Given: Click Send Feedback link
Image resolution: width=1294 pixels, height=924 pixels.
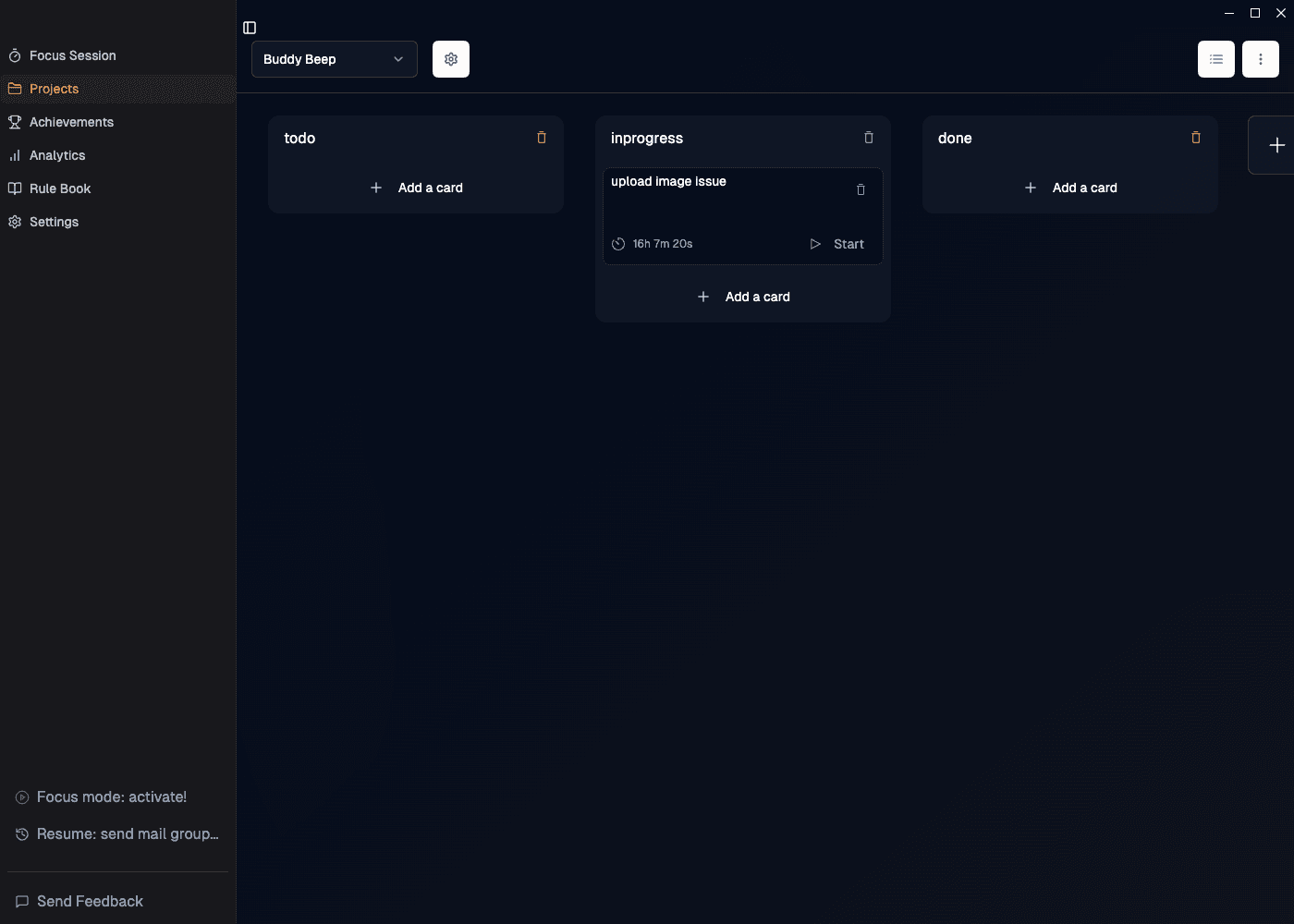Looking at the screenshot, I should click(90, 901).
